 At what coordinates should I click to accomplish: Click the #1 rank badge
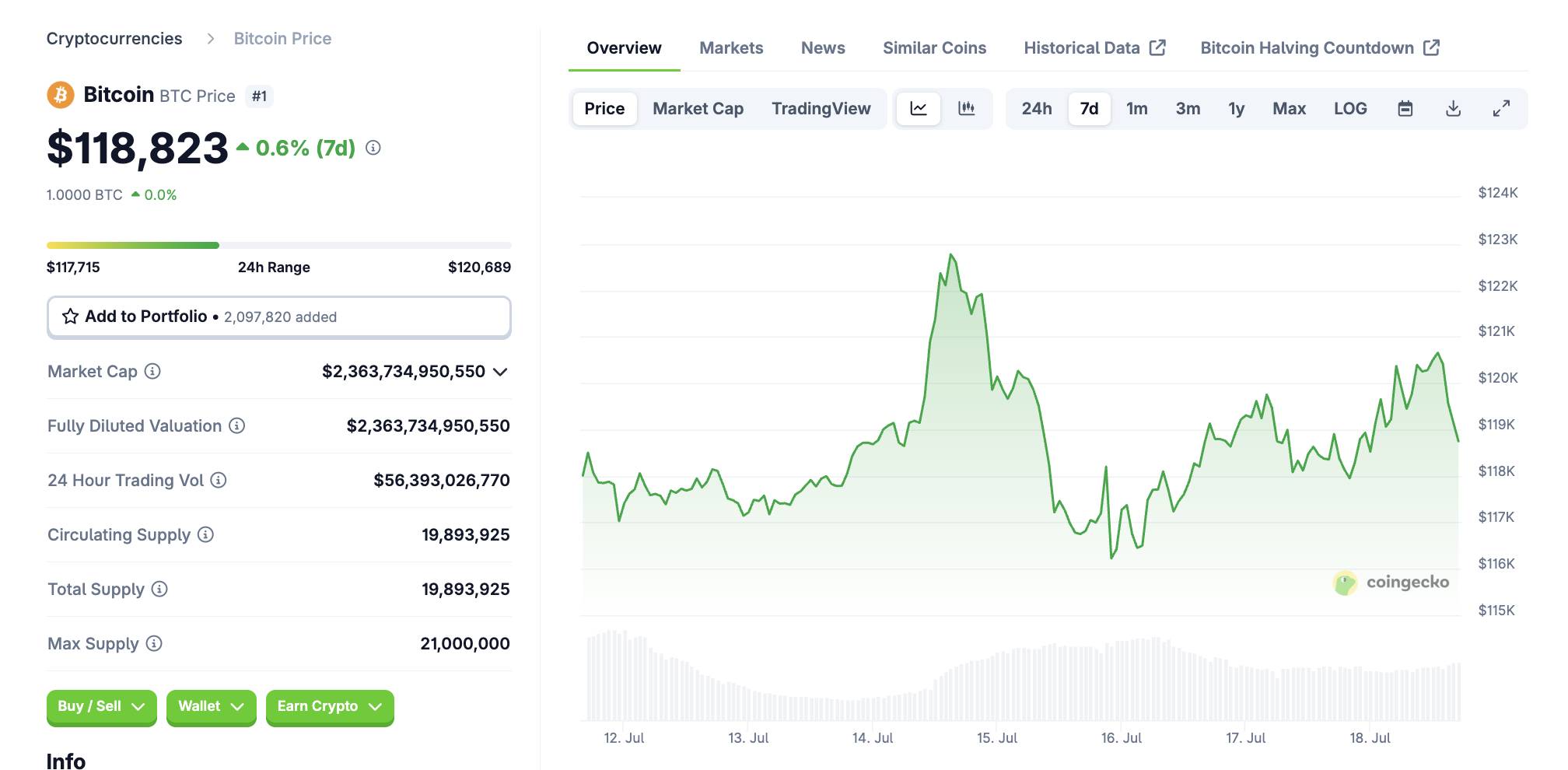[x=259, y=96]
